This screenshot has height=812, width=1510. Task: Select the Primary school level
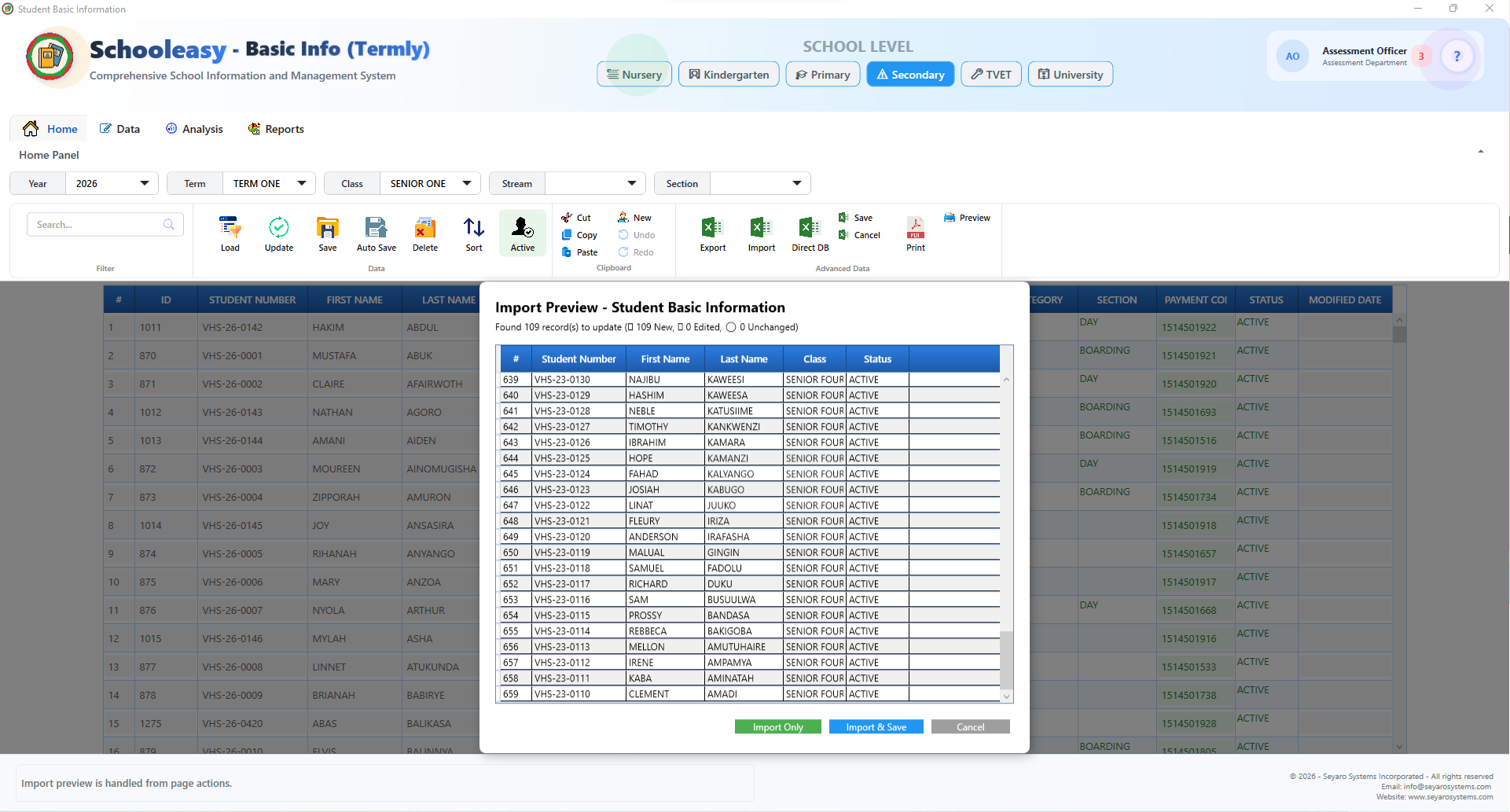click(x=822, y=75)
